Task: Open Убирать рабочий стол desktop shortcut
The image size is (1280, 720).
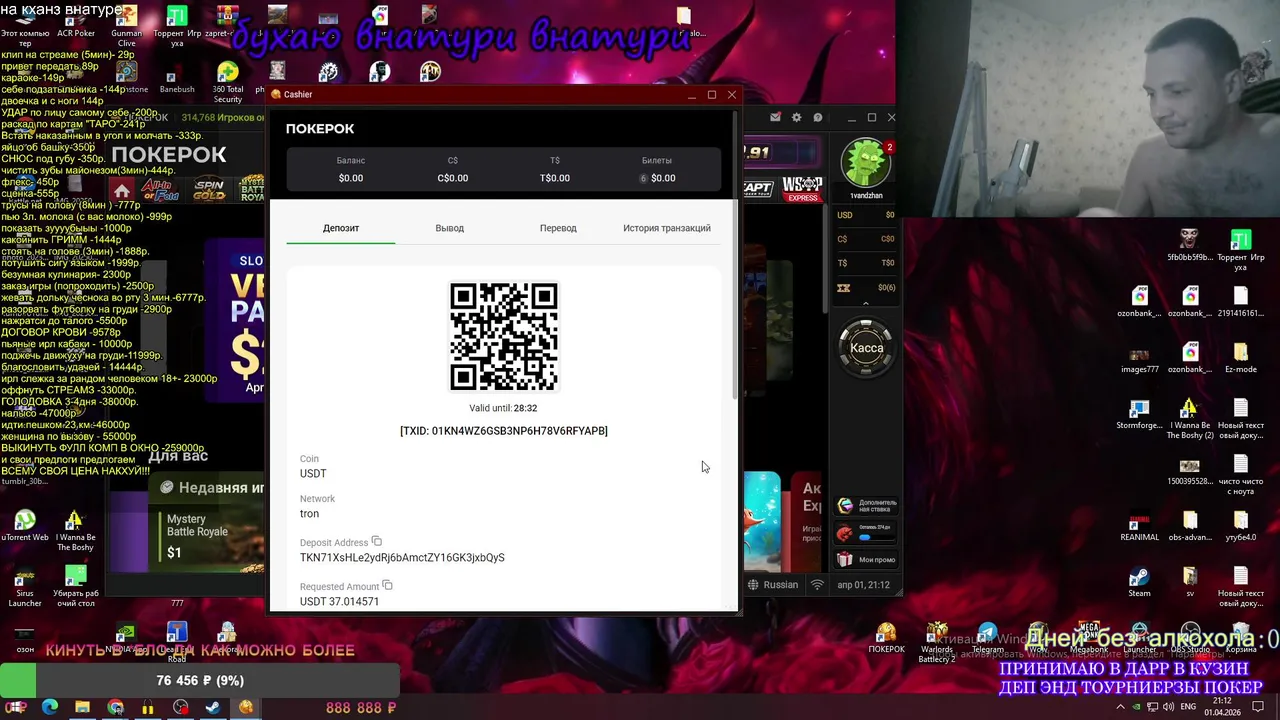Action: coord(76,587)
